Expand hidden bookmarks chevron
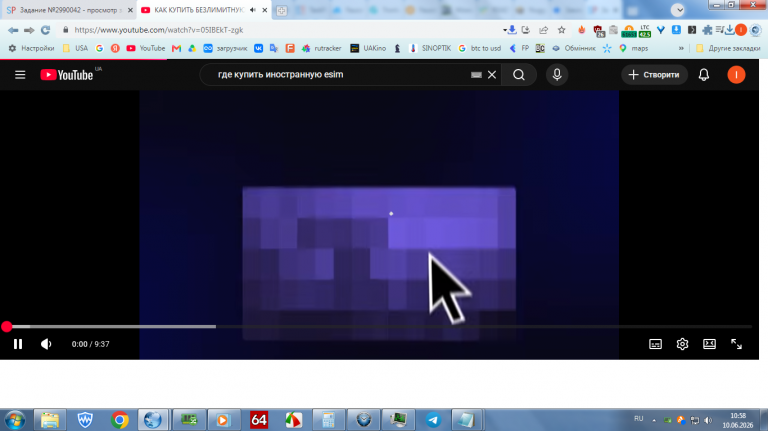The height and width of the screenshot is (431, 768). point(681,48)
